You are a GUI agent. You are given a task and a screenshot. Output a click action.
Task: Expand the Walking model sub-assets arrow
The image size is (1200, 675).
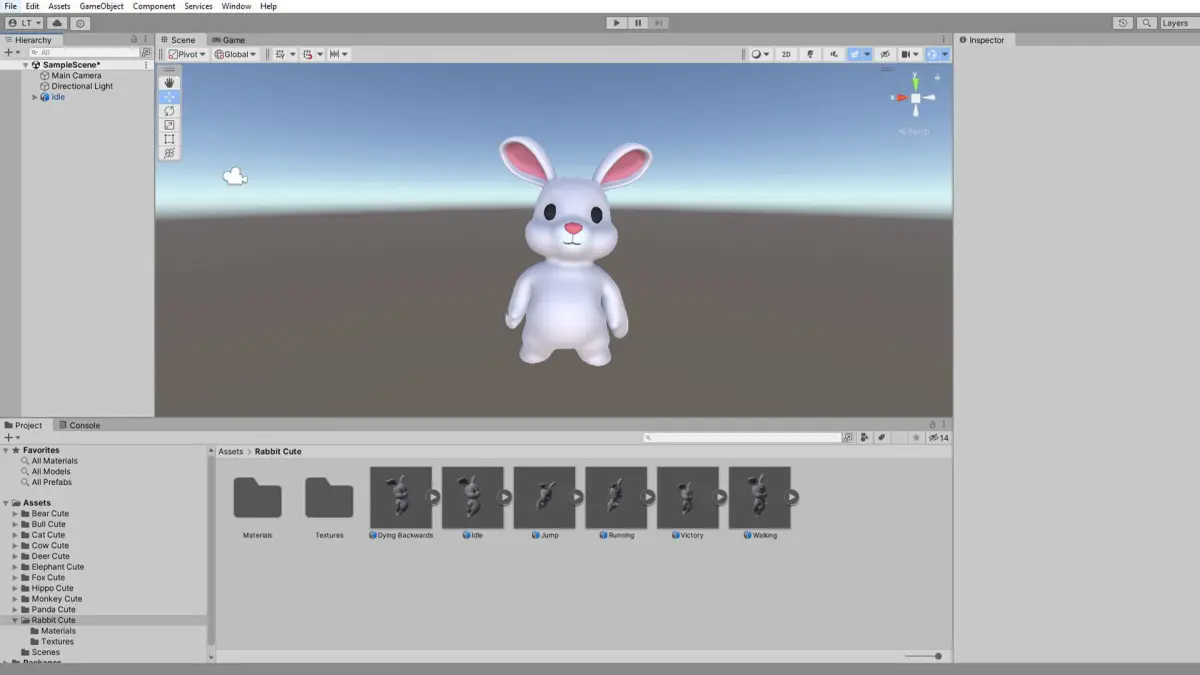tap(792, 497)
